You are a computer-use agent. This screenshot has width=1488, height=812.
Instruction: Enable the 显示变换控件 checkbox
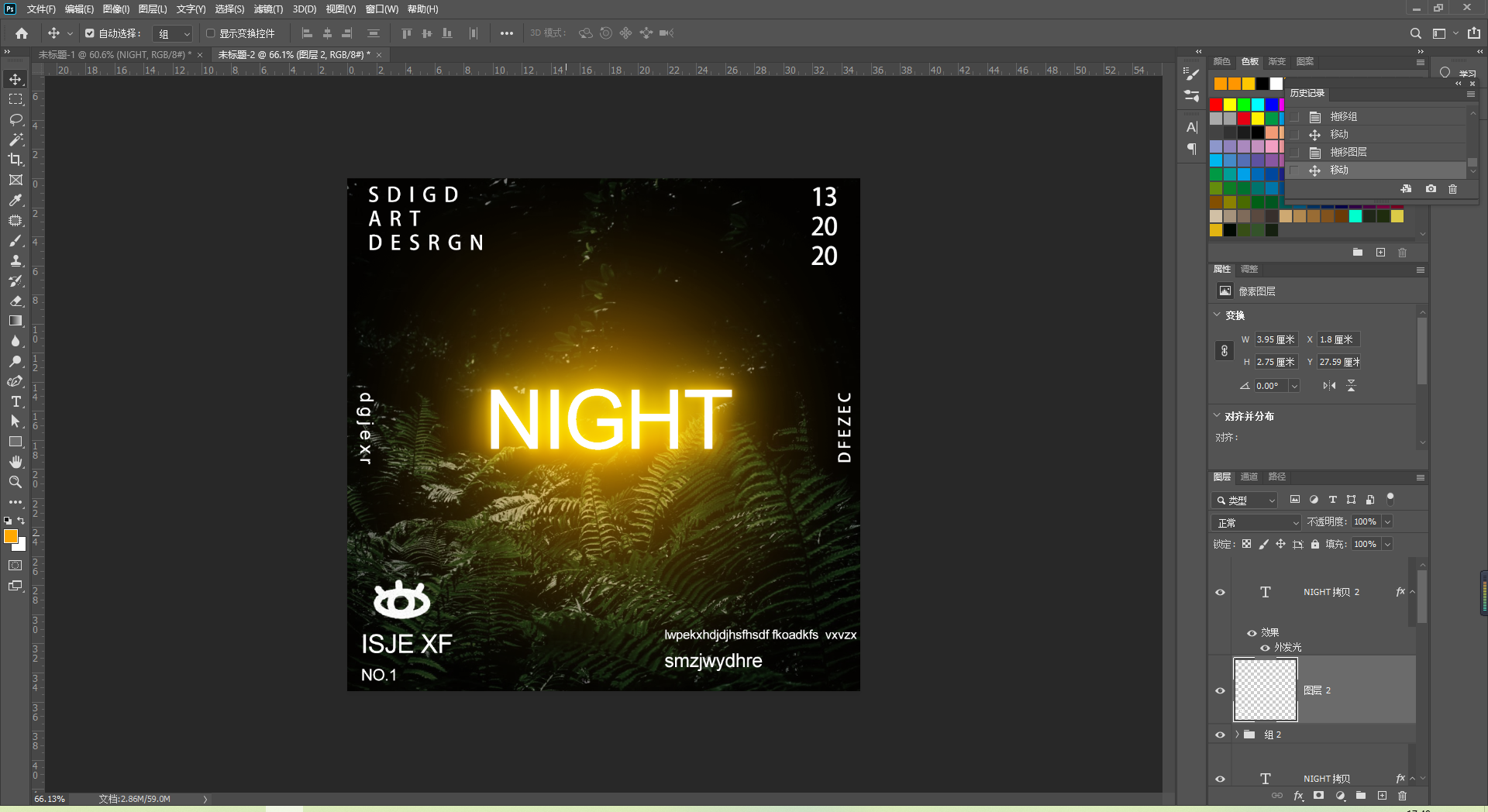tap(210, 33)
